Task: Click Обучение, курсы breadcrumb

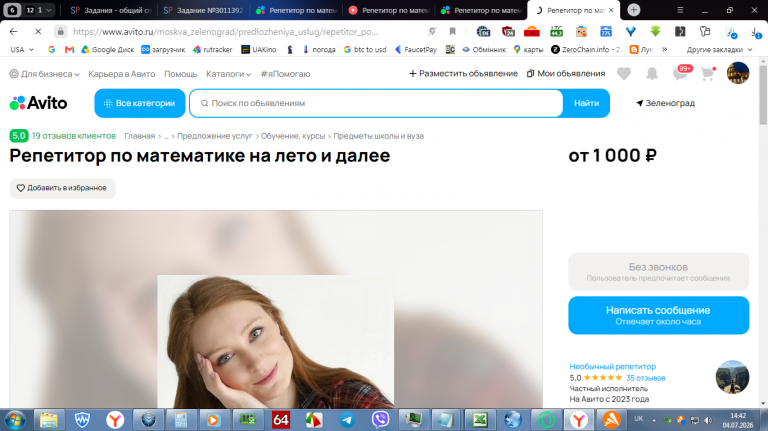Action: (x=293, y=136)
